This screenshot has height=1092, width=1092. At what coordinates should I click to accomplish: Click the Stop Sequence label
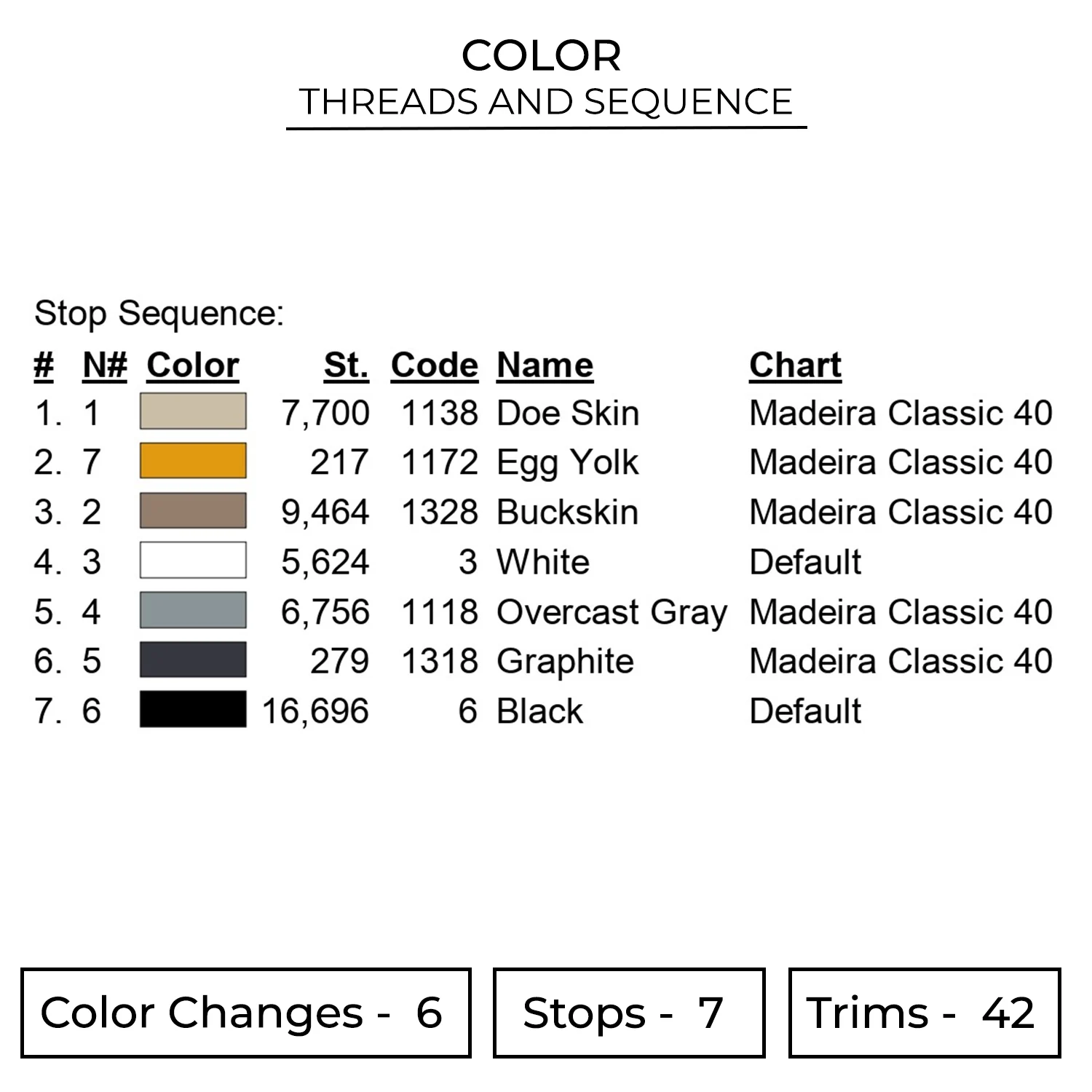click(x=159, y=314)
